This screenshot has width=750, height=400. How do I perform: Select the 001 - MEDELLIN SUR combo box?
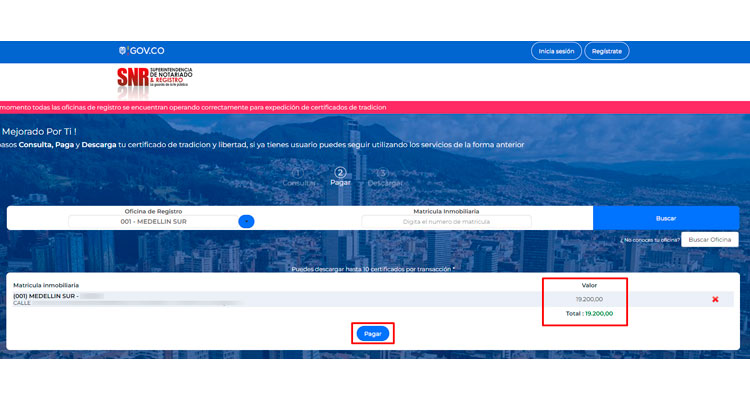tap(153, 222)
